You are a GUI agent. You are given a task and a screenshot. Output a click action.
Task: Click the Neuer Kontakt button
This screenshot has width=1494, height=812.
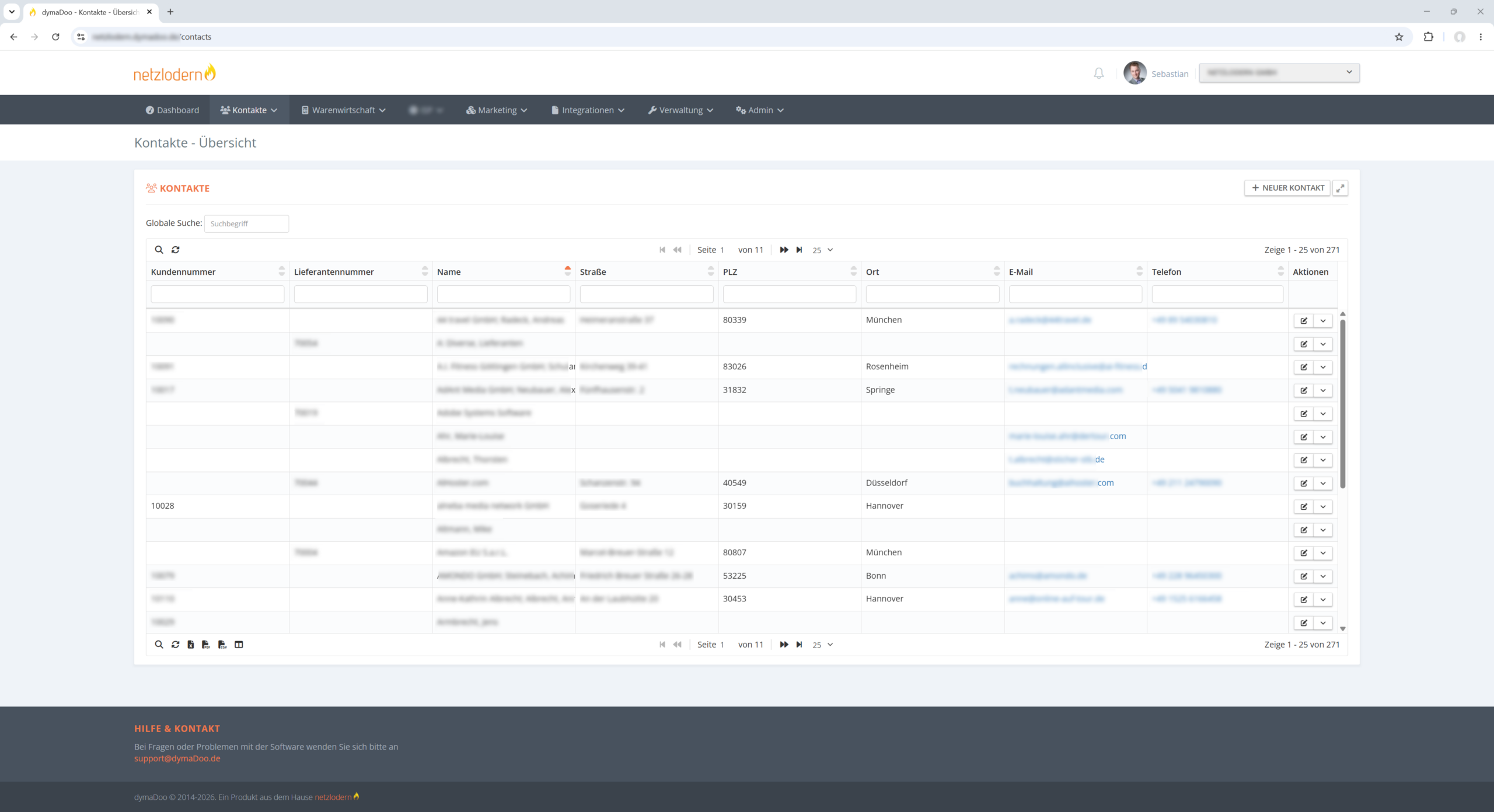coord(1287,188)
